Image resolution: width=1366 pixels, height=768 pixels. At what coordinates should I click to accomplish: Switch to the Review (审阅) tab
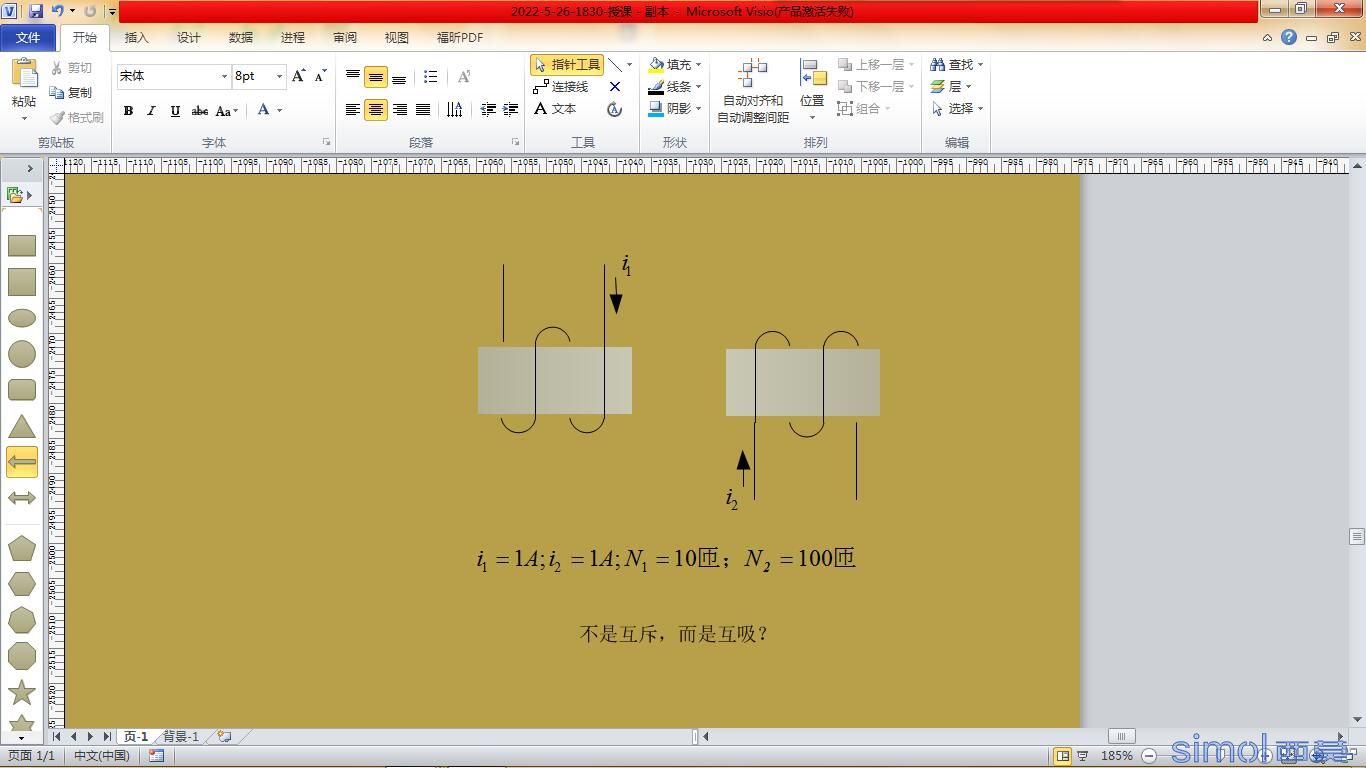point(344,37)
